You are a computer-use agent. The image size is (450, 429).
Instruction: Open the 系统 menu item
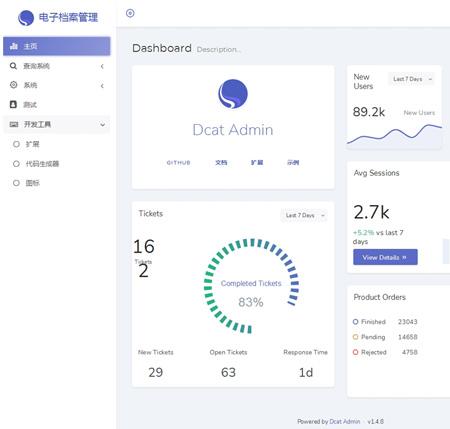pos(57,85)
